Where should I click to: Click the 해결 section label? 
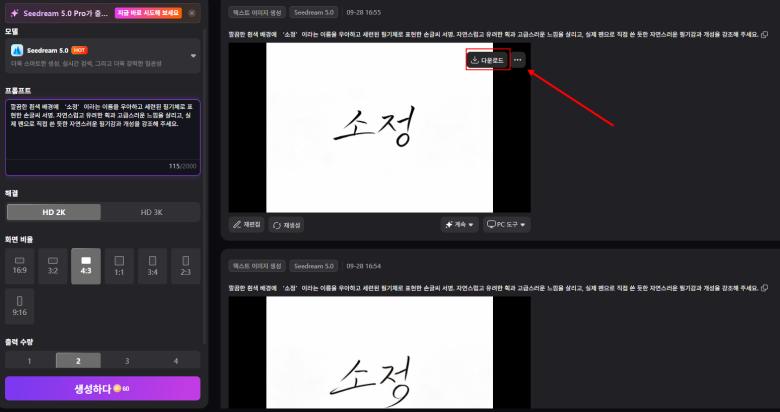click(11, 193)
